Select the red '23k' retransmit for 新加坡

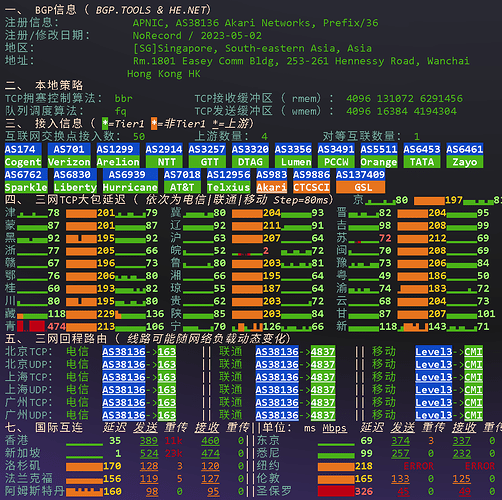pyautogui.click(x=173, y=453)
